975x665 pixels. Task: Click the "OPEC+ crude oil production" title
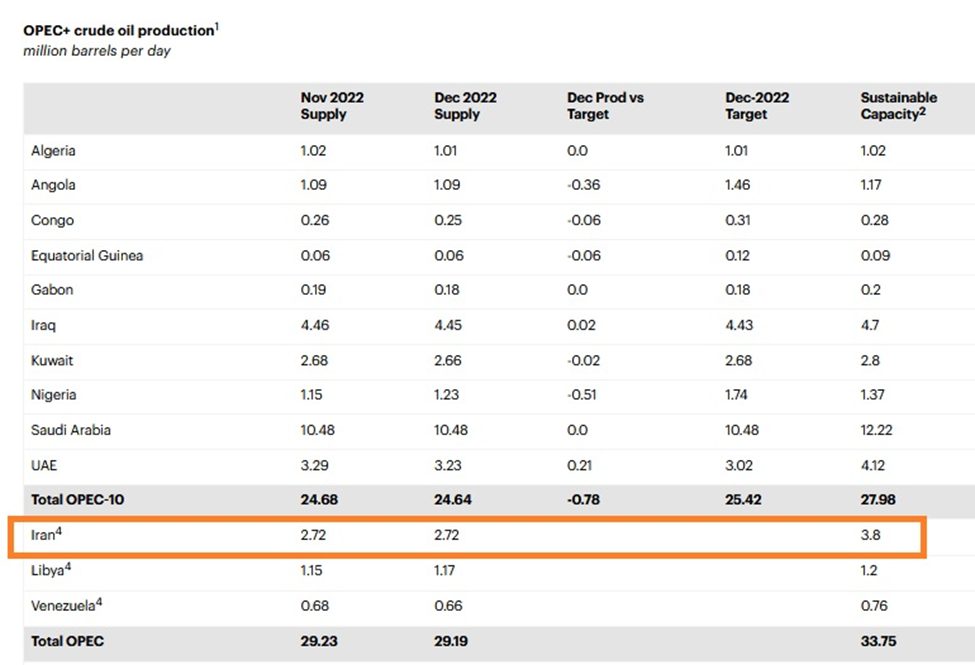118,31
